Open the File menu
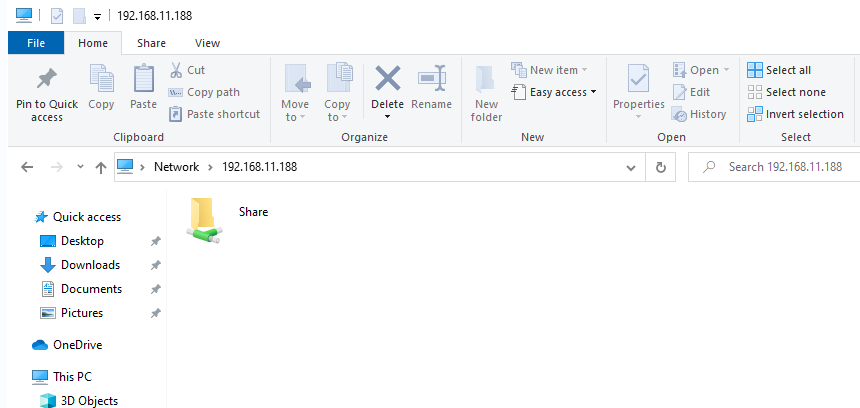The width and height of the screenshot is (860, 408). [35, 43]
